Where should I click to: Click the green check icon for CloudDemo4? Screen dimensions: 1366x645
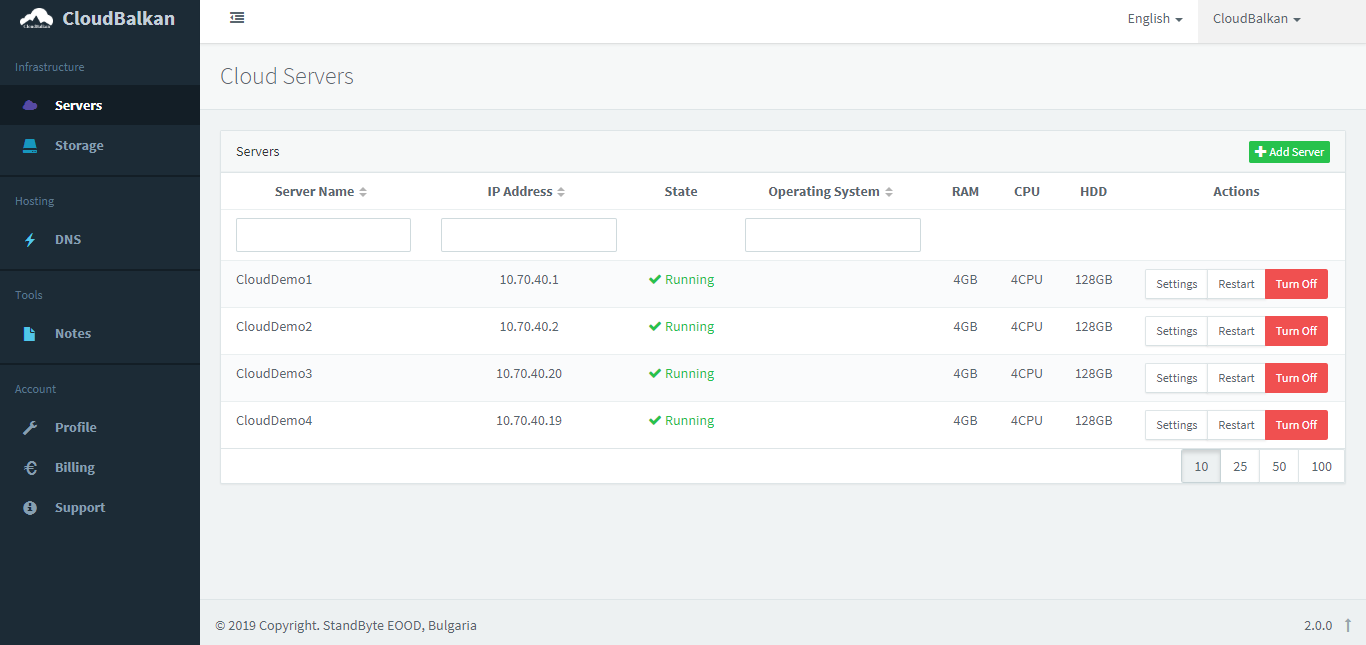coord(655,421)
